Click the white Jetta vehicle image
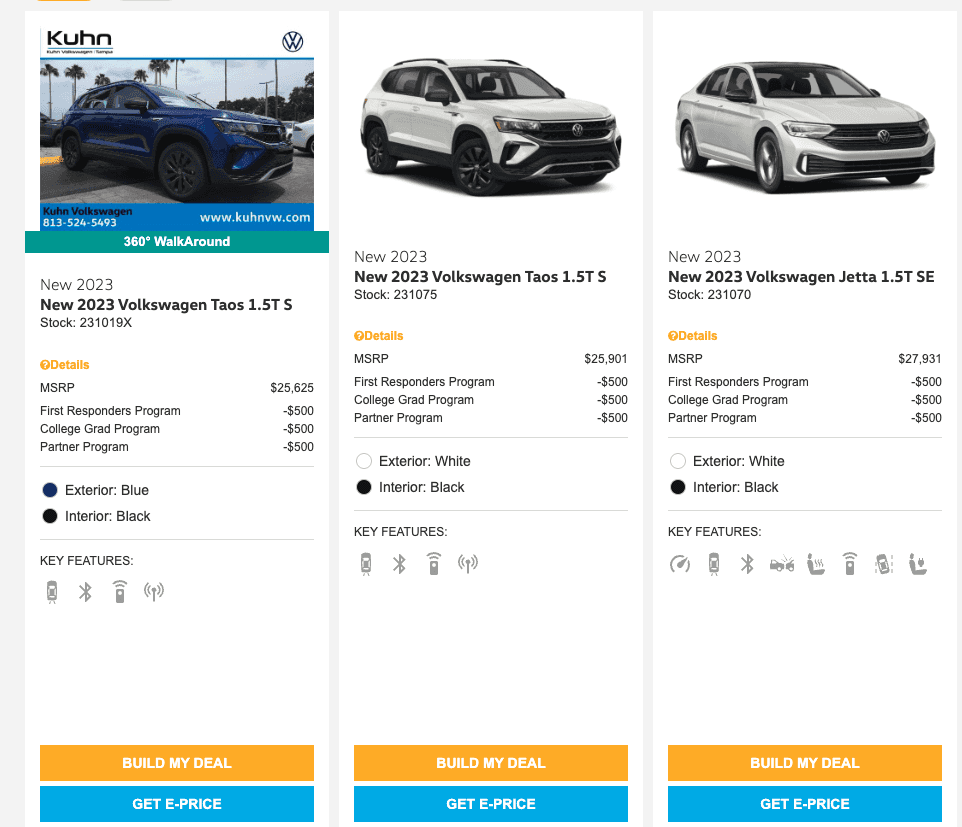 (805, 128)
